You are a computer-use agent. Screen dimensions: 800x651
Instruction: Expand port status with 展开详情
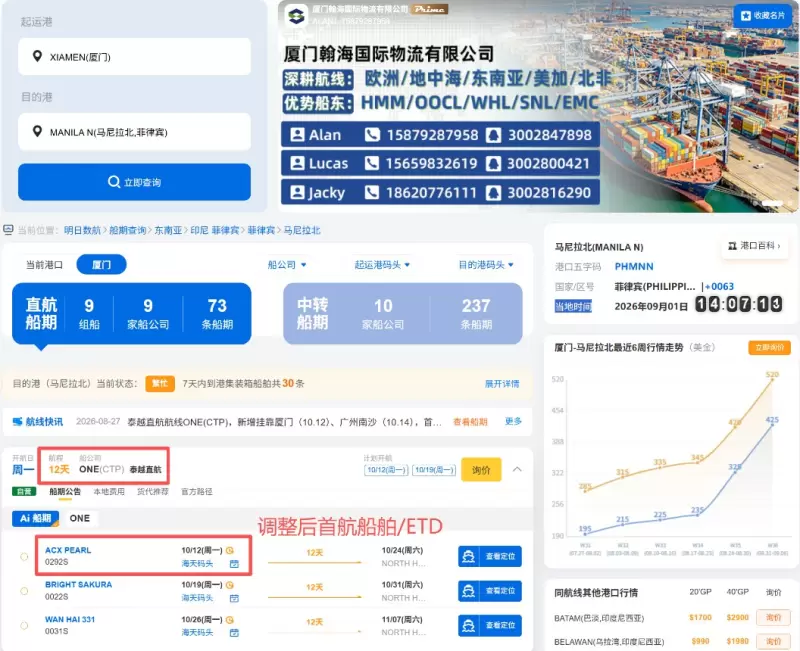(x=502, y=384)
